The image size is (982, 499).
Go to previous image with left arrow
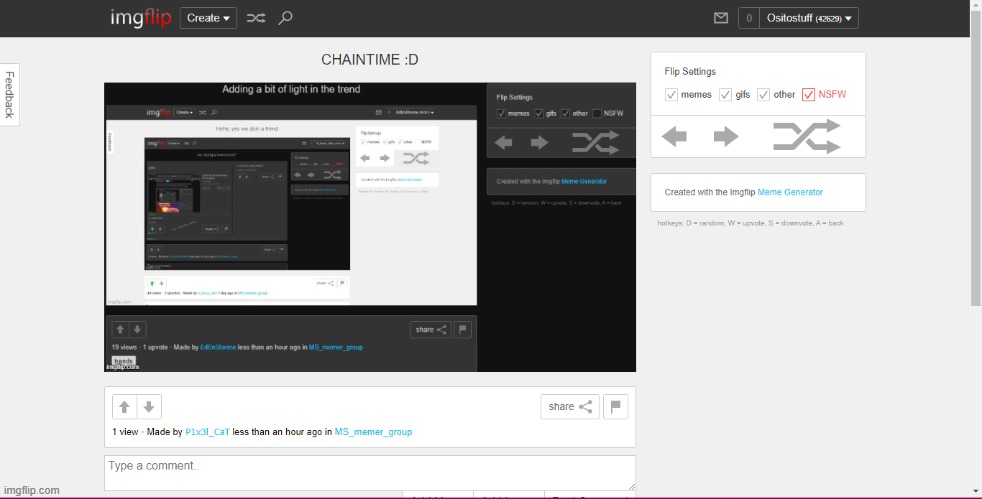674,136
